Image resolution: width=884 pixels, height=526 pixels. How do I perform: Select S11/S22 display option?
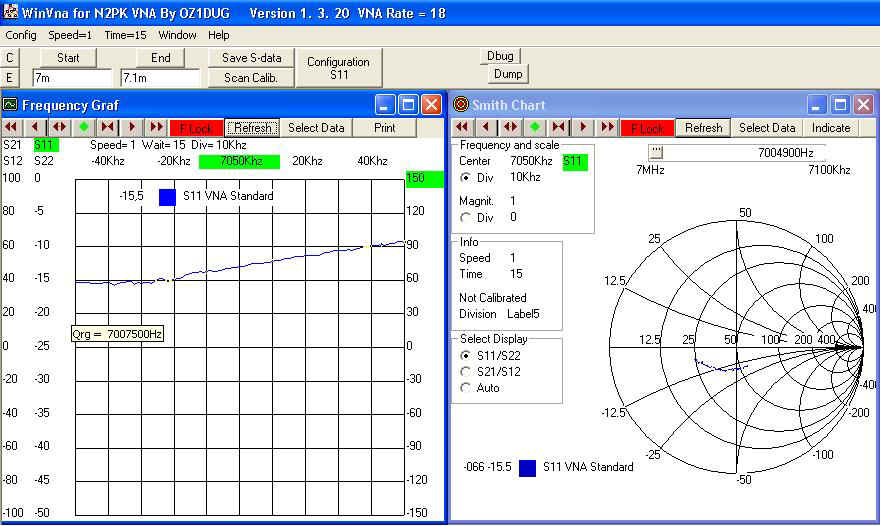[466, 356]
